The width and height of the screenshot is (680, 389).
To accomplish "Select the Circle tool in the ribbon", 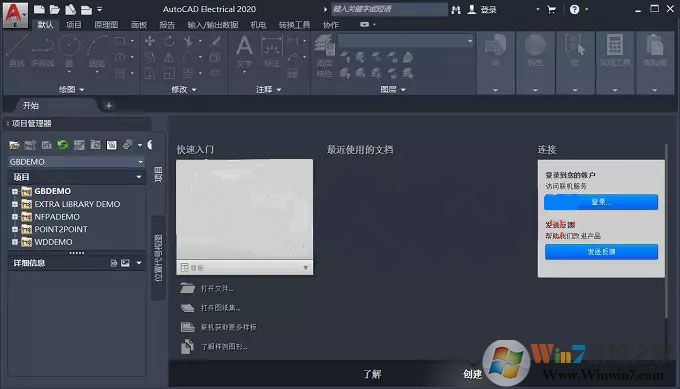I will pyautogui.click(x=69, y=52).
